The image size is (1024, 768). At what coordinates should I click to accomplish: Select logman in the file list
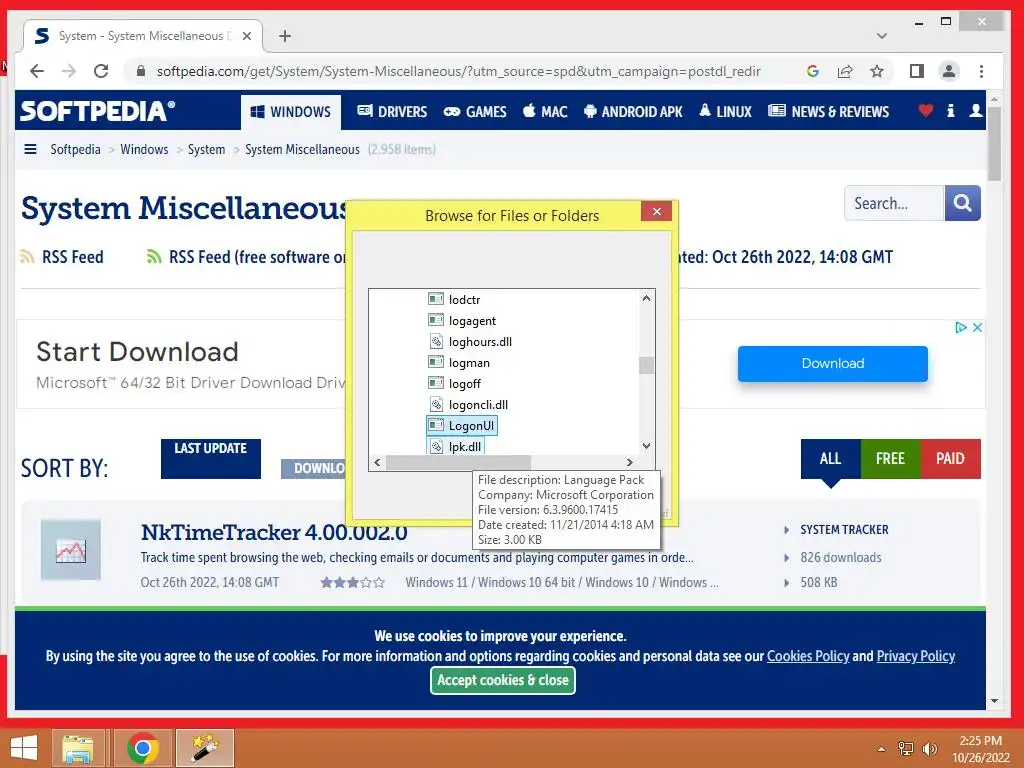pyautogui.click(x=469, y=362)
